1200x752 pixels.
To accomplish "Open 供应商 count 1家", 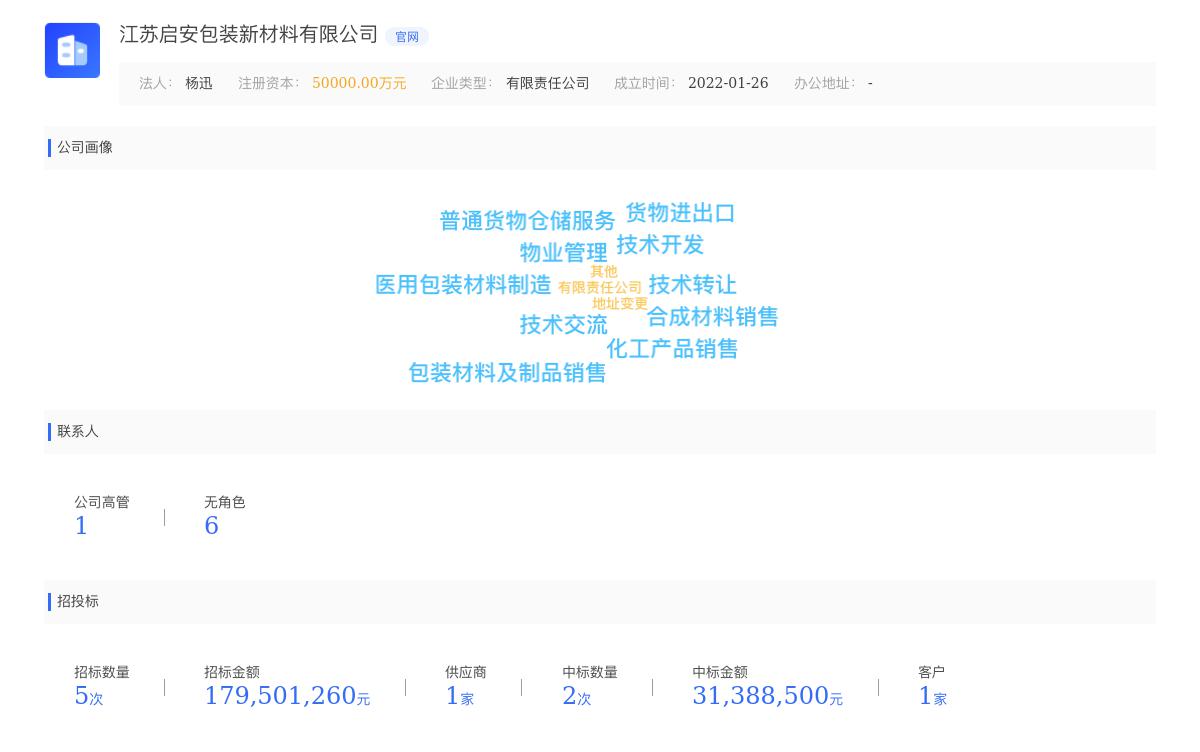I will (x=459, y=696).
